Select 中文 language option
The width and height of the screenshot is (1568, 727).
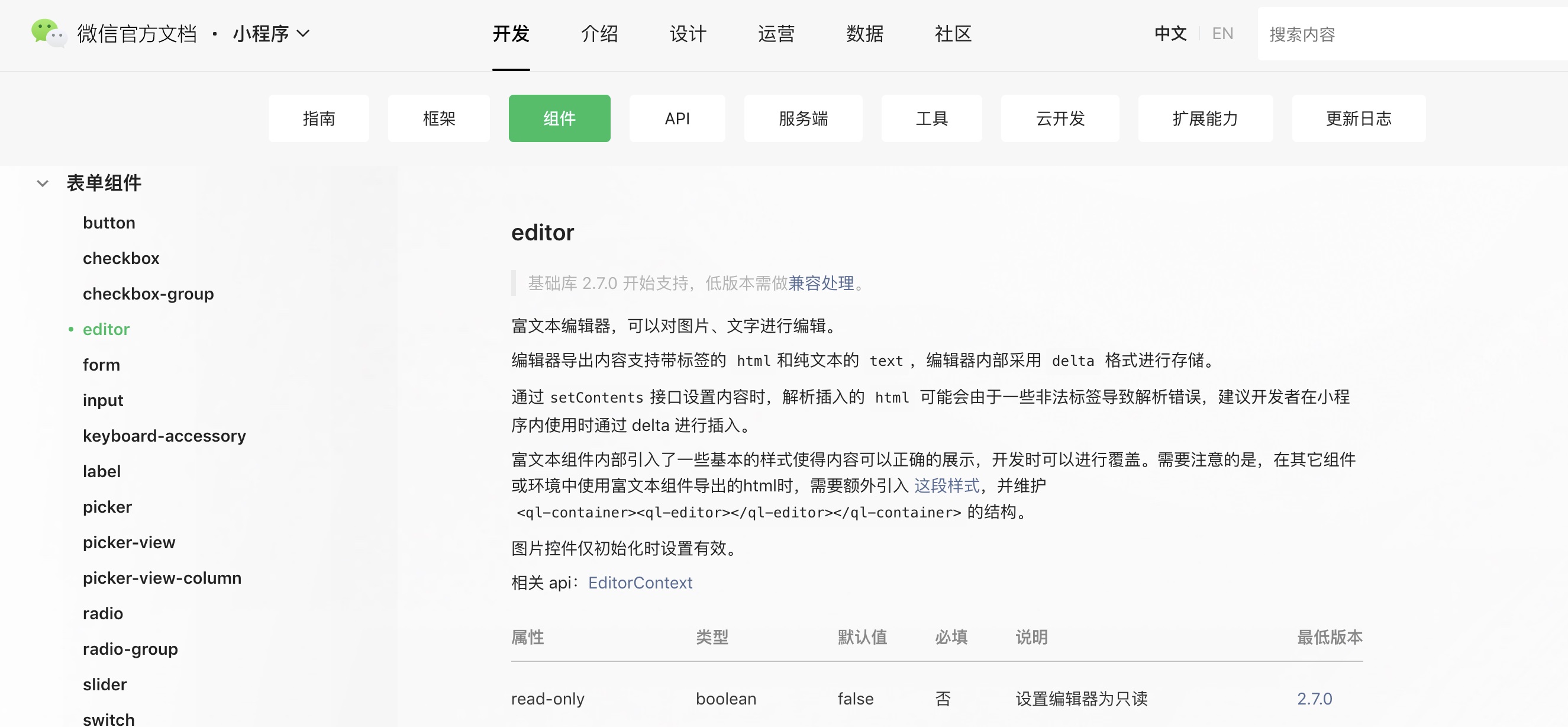pos(1170,34)
